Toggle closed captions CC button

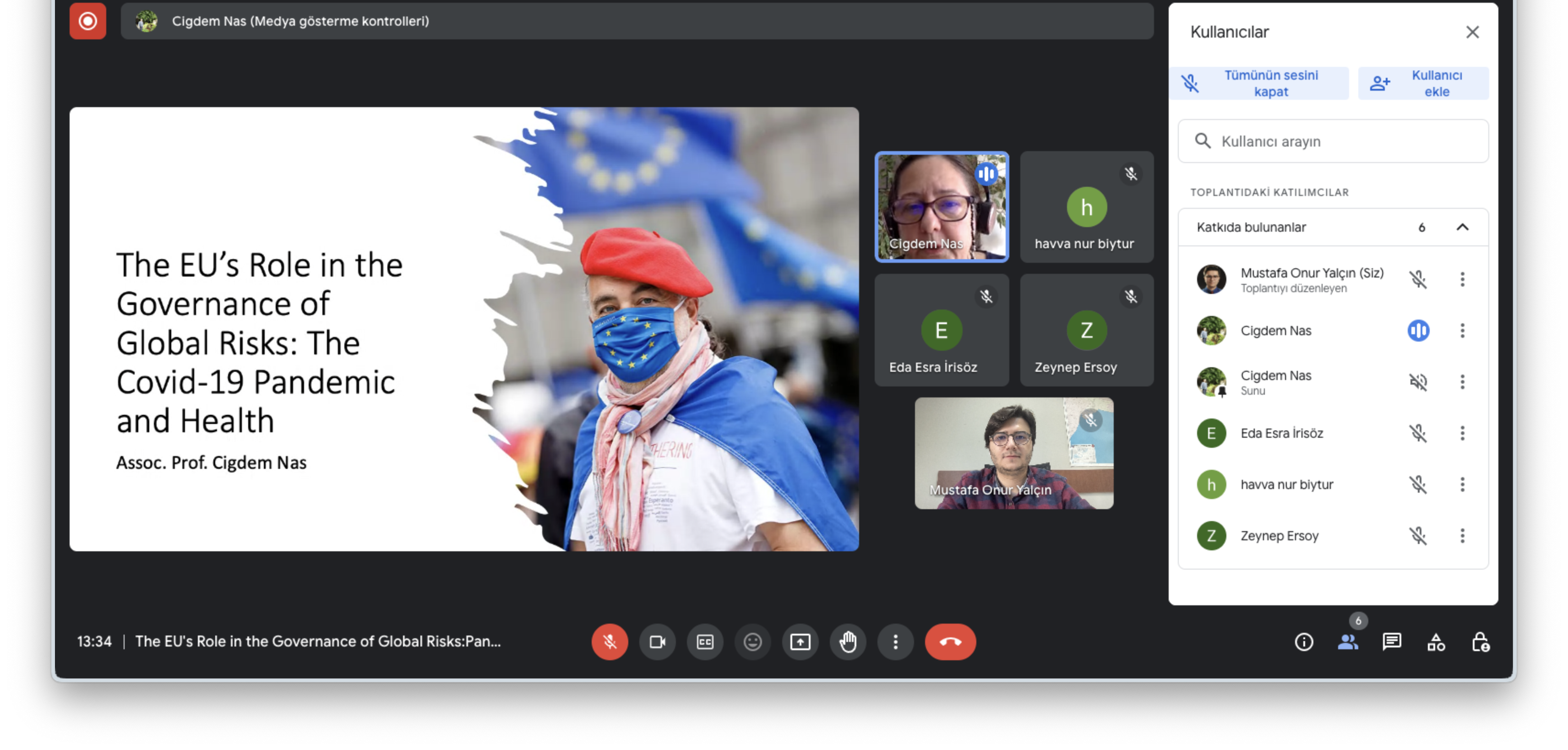(x=705, y=641)
